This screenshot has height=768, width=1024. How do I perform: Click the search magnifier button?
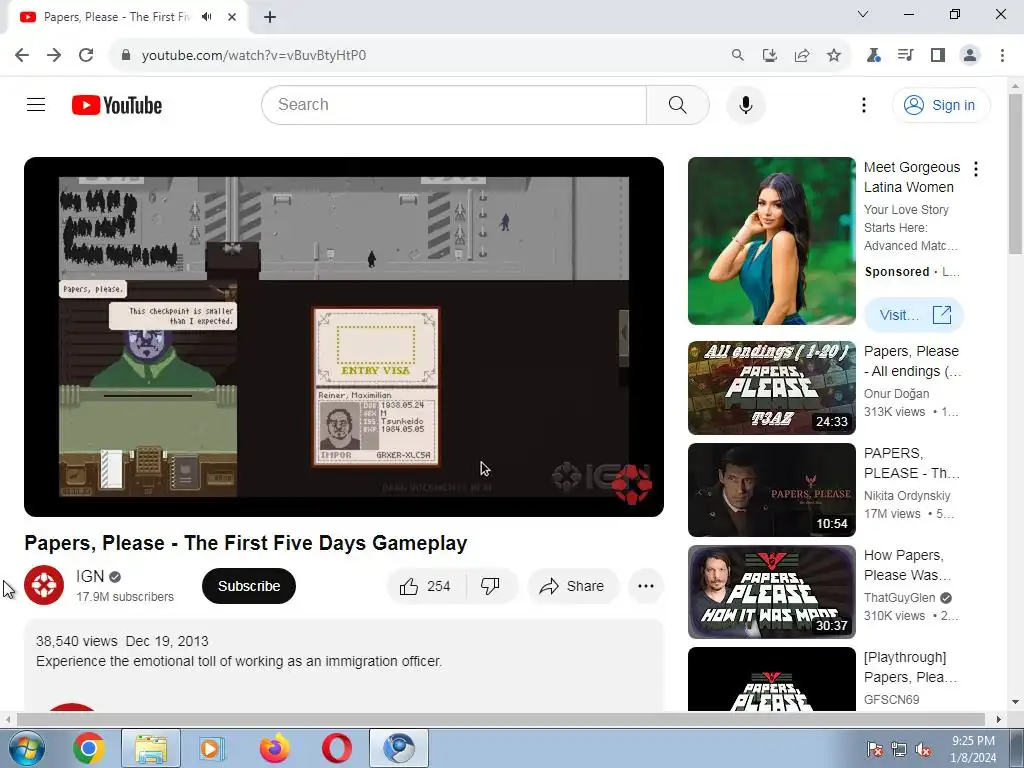click(677, 104)
